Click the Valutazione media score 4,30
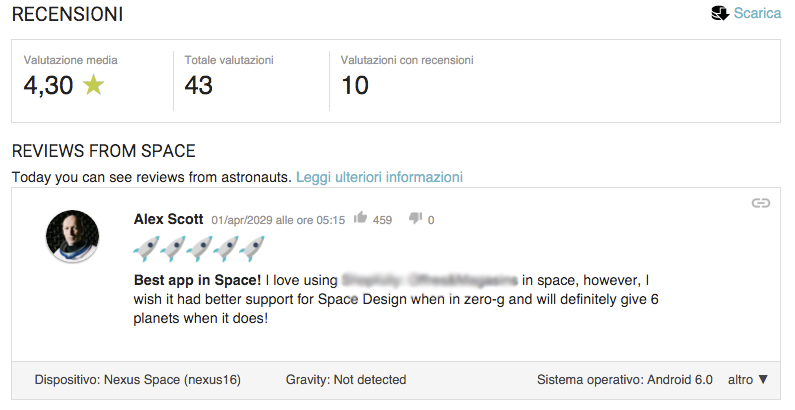795x410 pixels. pos(48,86)
